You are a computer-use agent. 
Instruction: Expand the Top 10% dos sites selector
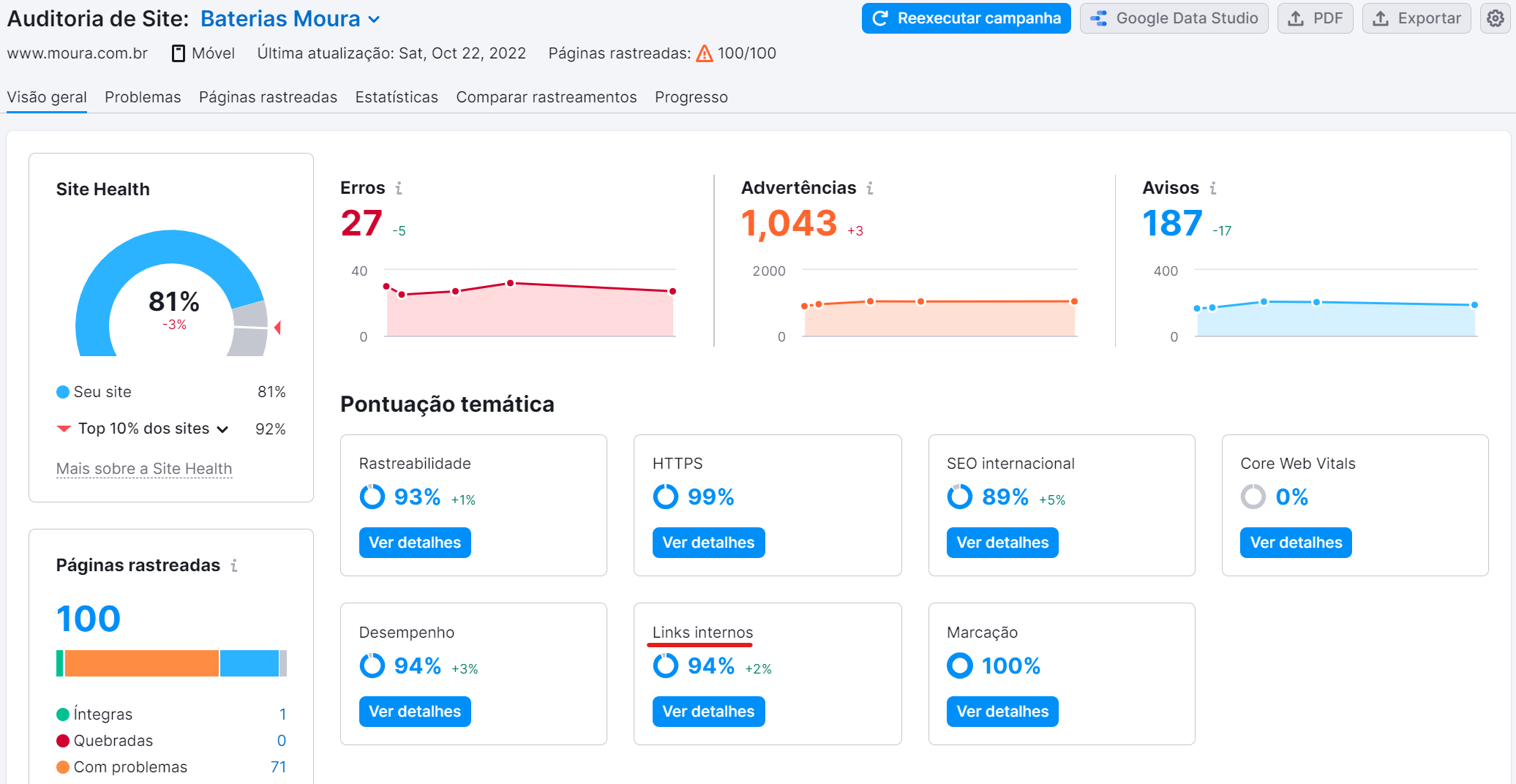coord(223,429)
